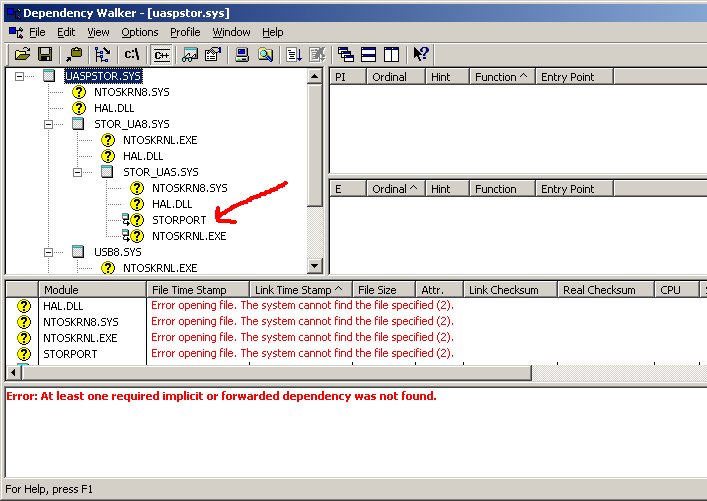
Task: Click Function header in upper imports pane
Action: (x=502, y=77)
